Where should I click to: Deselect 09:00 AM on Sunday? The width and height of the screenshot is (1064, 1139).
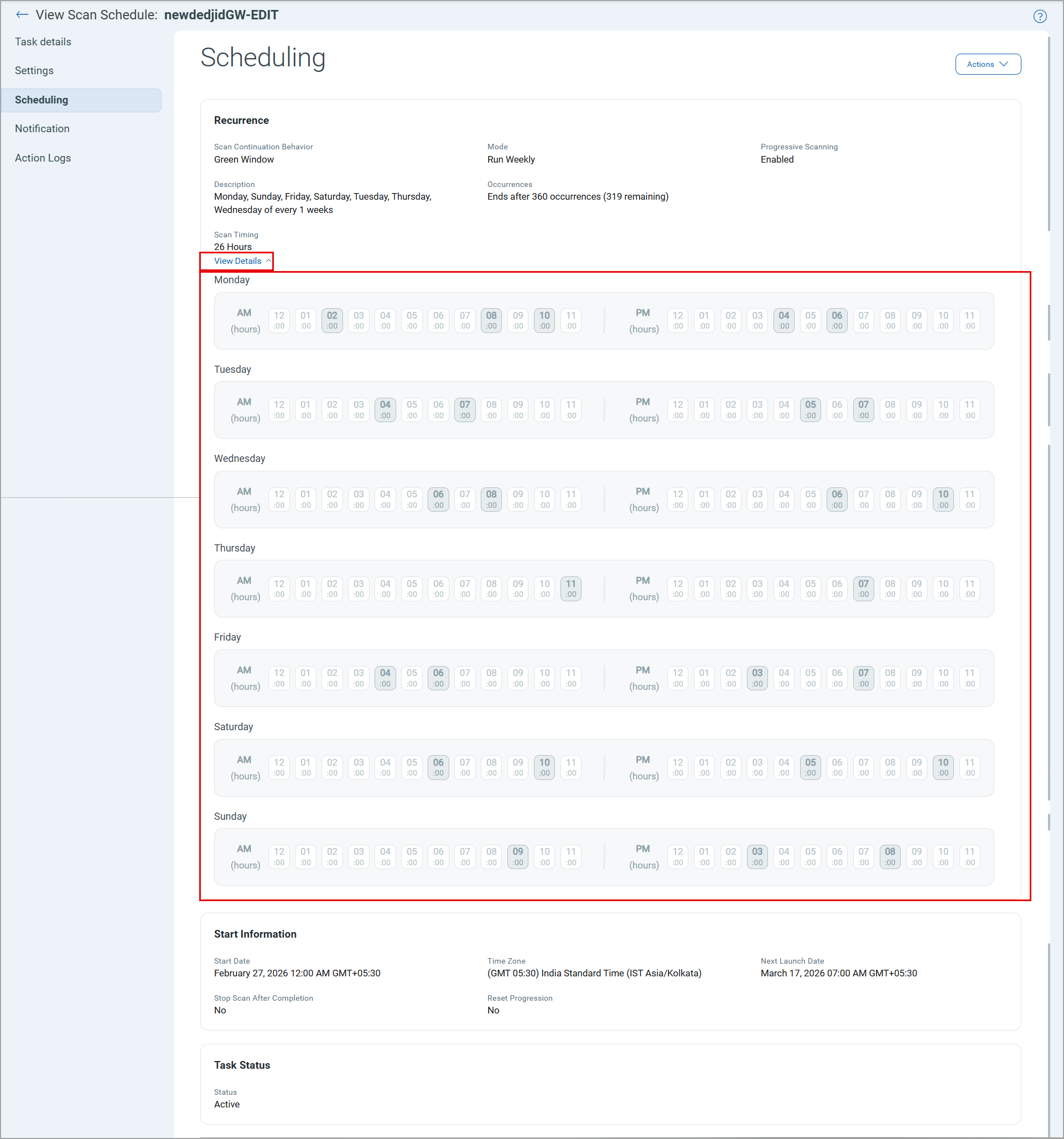[517, 856]
